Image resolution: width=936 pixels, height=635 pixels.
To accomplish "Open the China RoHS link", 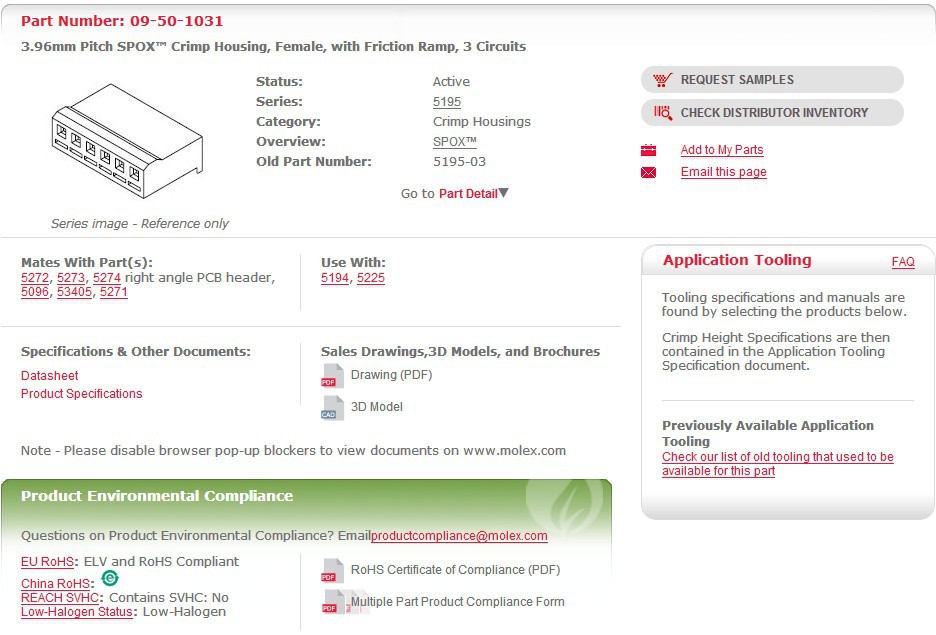I will point(56,584).
